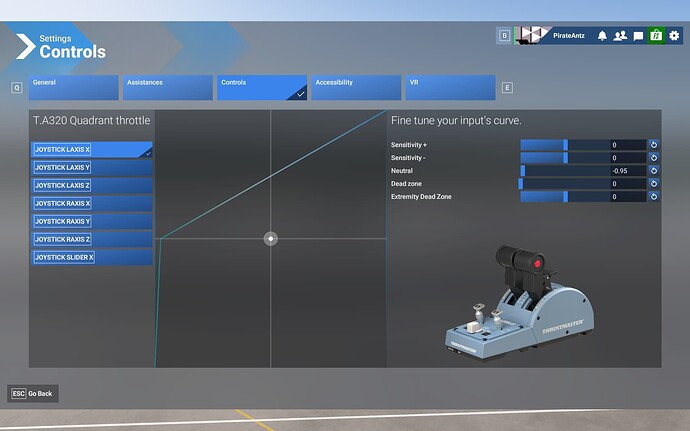Click the Extremity Dead Zone label
Viewport: 690px width, 431px height.
[x=421, y=197]
